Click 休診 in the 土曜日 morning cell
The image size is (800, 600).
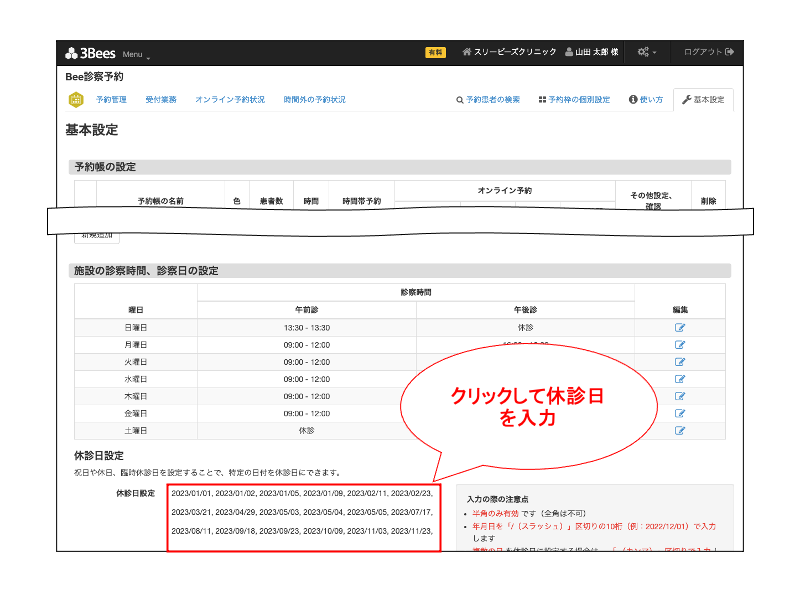click(307, 431)
